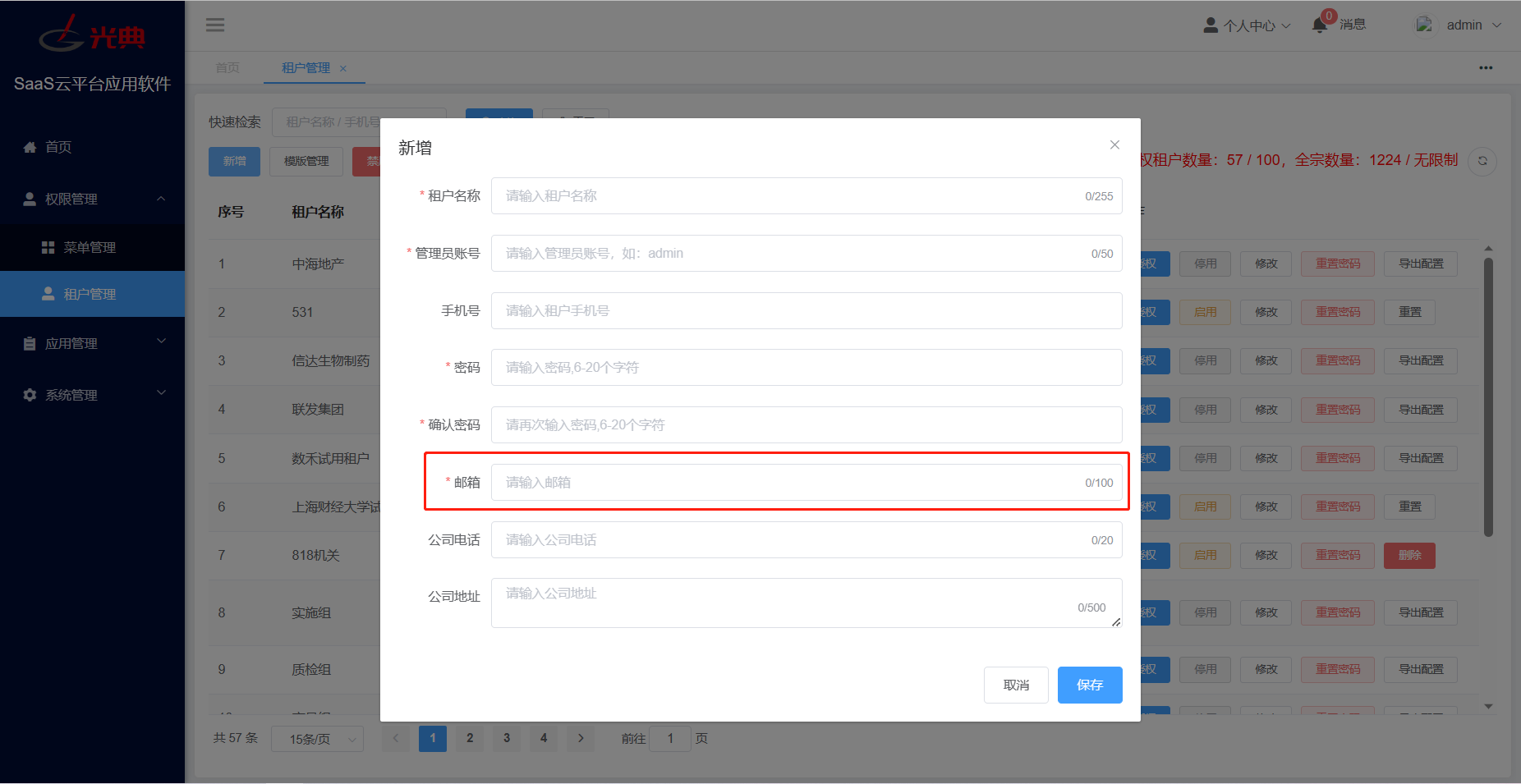The width and height of the screenshot is (1521, 784).
Task: Focus the 公司电话 input field
Action: coord(806,540)
